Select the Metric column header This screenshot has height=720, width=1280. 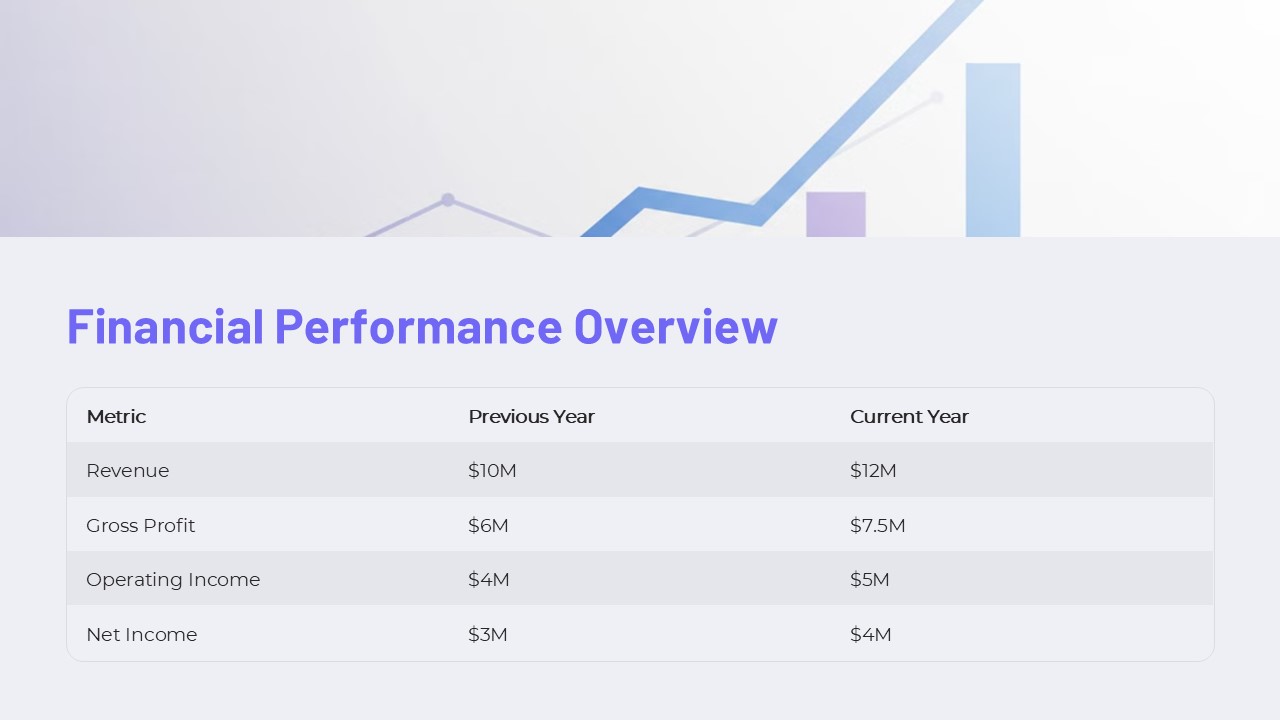point(116,416)
